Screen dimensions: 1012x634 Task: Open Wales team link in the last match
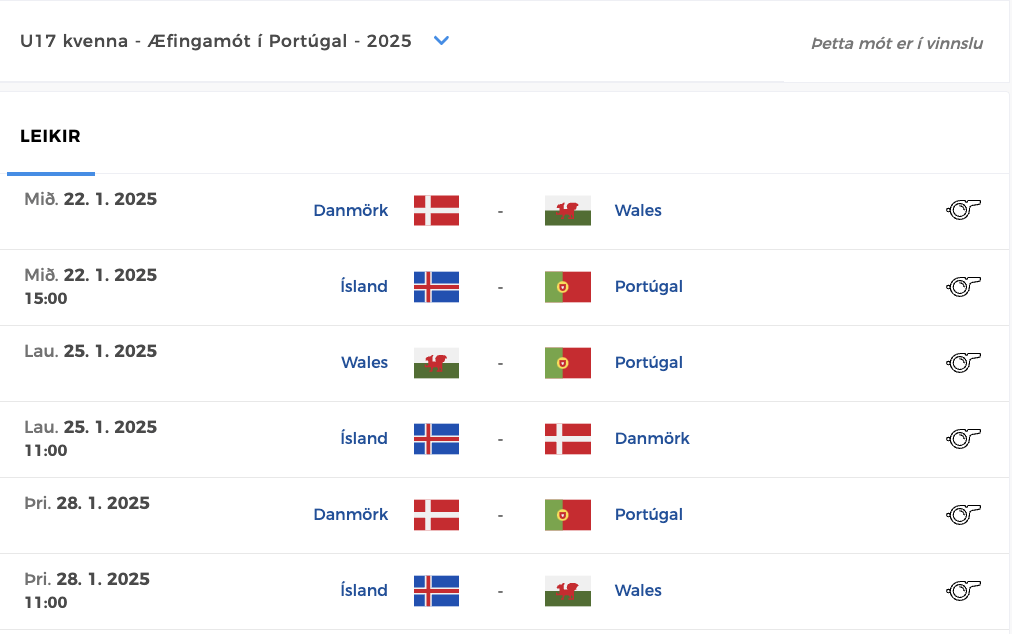pyautogui.click(x=638, y=590)
